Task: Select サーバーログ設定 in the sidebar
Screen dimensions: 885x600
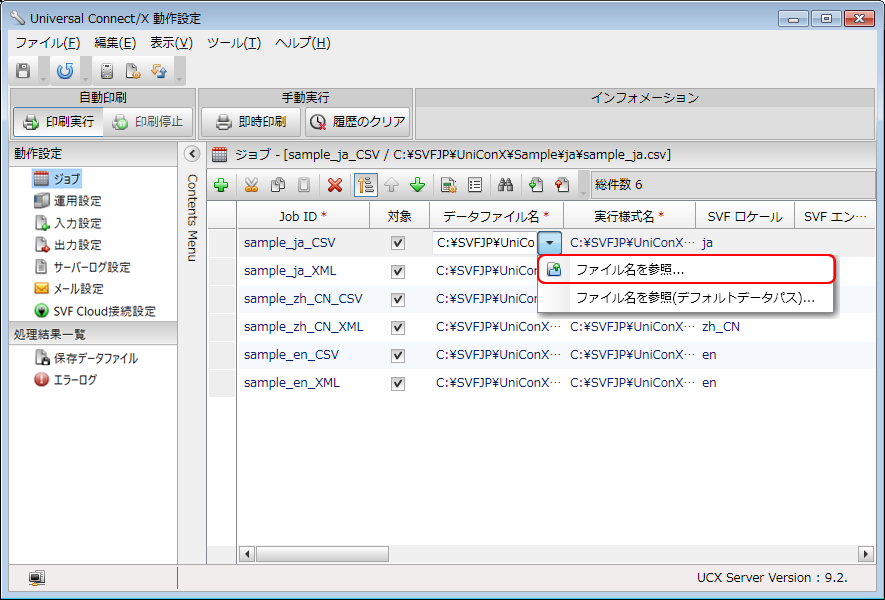Action: 82,267
